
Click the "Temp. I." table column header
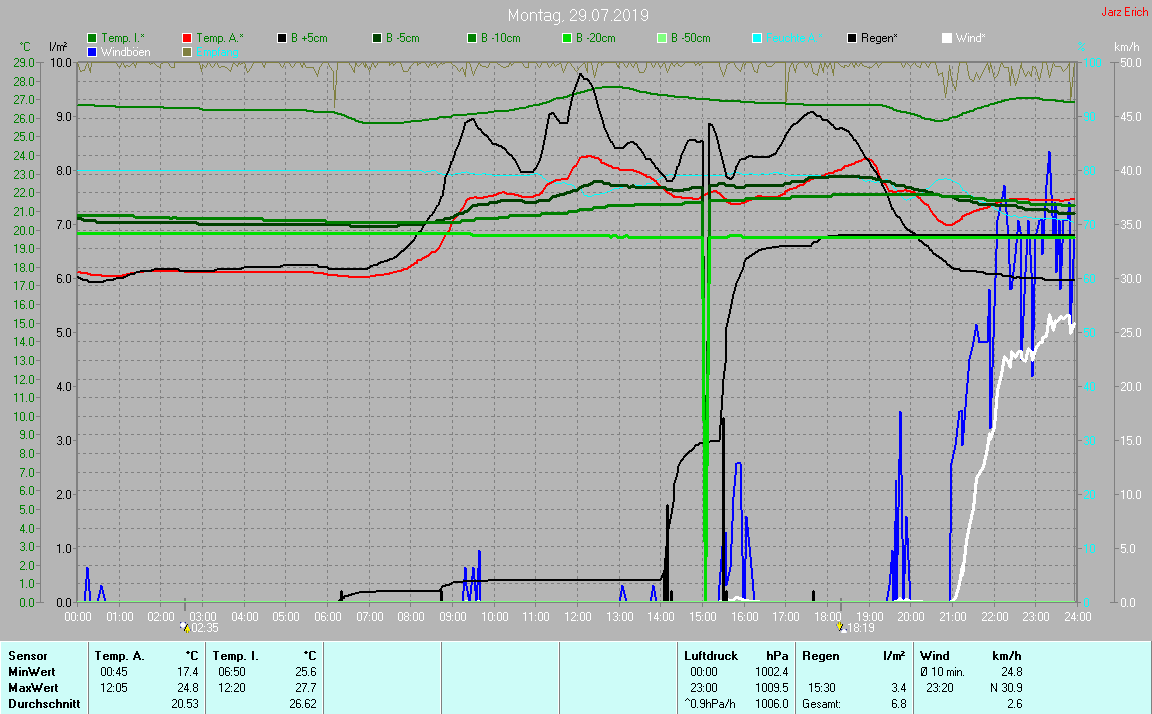click(x=236, y=656)
